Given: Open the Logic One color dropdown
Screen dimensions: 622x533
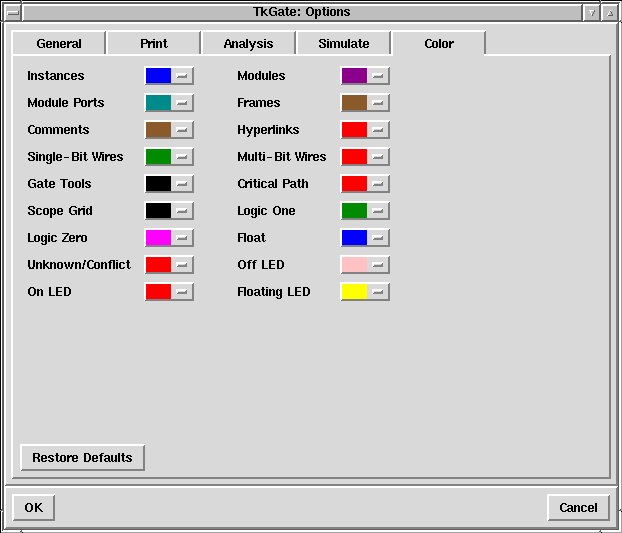Looking at the screenshot, I should click(378, 211).
